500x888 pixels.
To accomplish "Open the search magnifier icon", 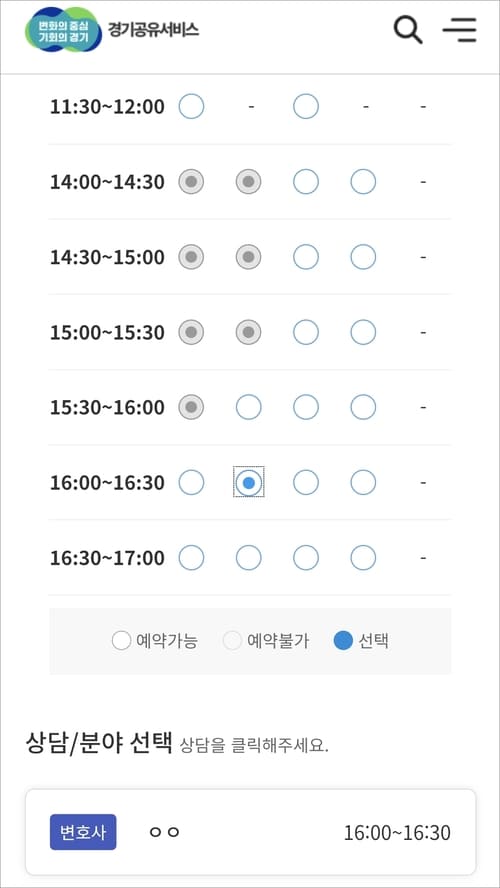I will [x=408, y=29].
